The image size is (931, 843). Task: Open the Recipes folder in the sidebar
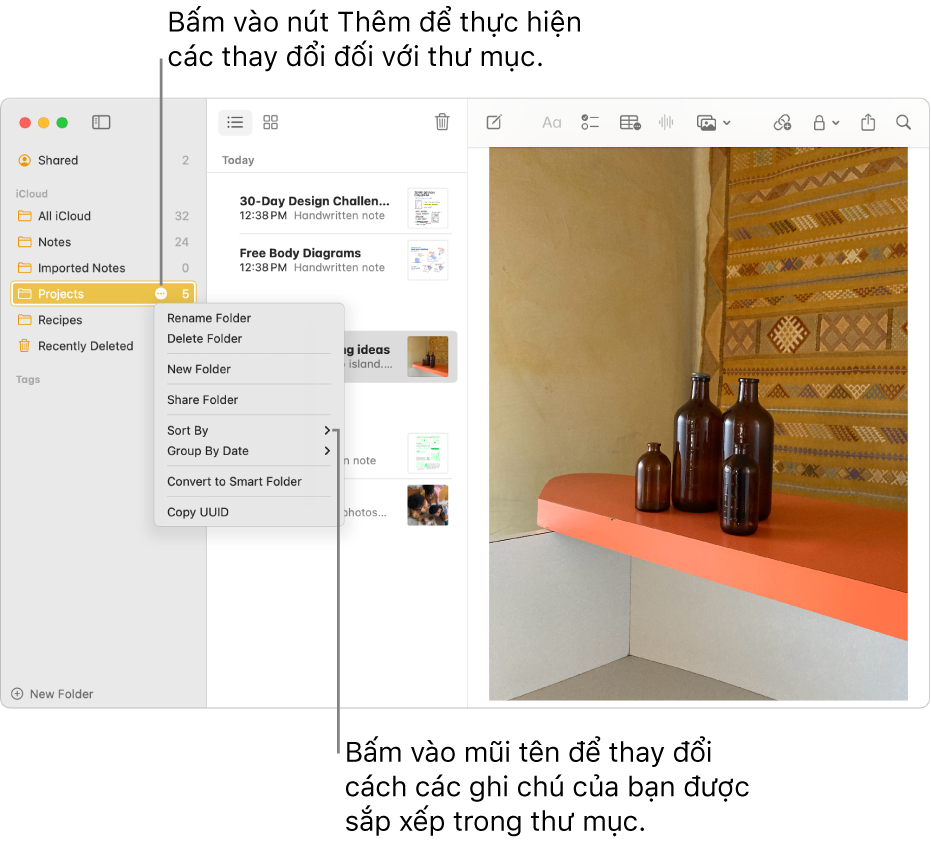point(60,320)
